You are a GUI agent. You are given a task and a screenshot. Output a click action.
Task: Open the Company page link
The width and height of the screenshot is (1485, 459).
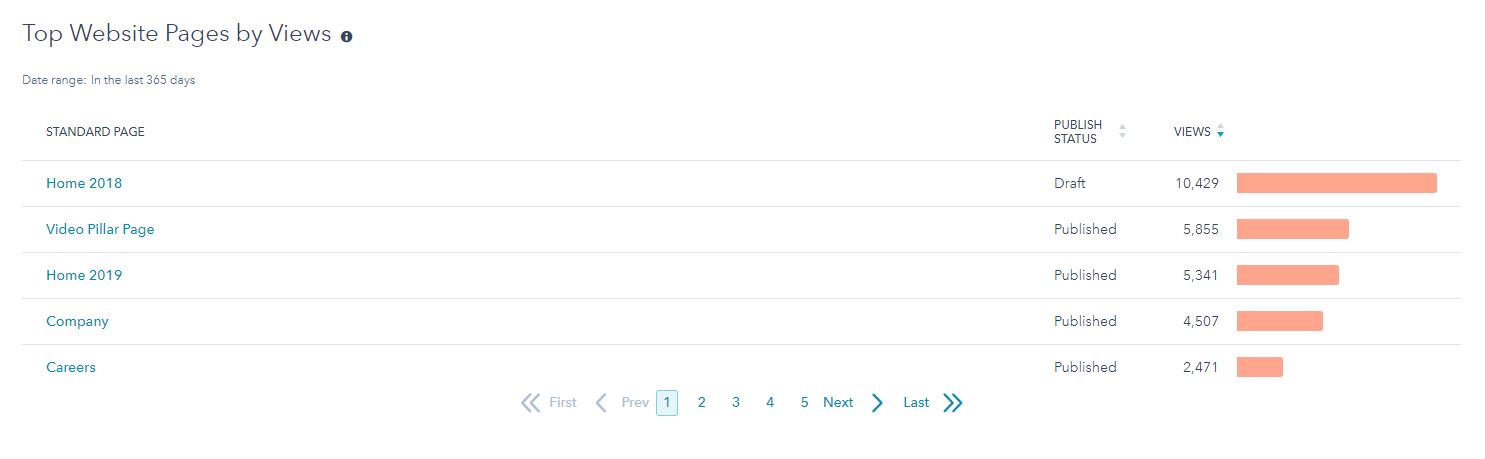tap(77, 322)
